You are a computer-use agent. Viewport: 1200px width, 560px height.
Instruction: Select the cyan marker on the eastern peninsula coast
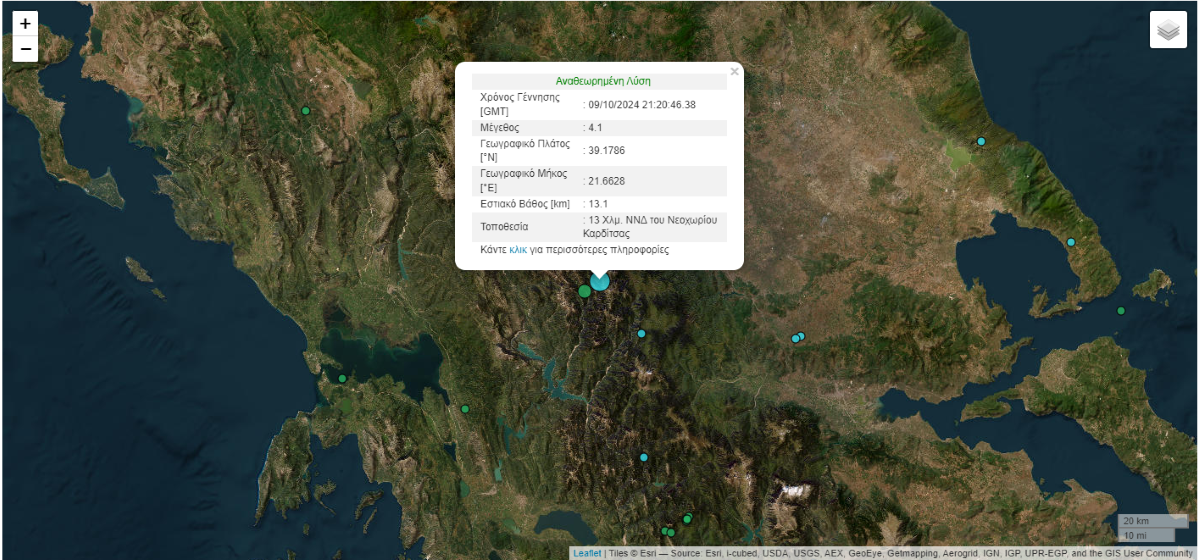point(1071,242)
